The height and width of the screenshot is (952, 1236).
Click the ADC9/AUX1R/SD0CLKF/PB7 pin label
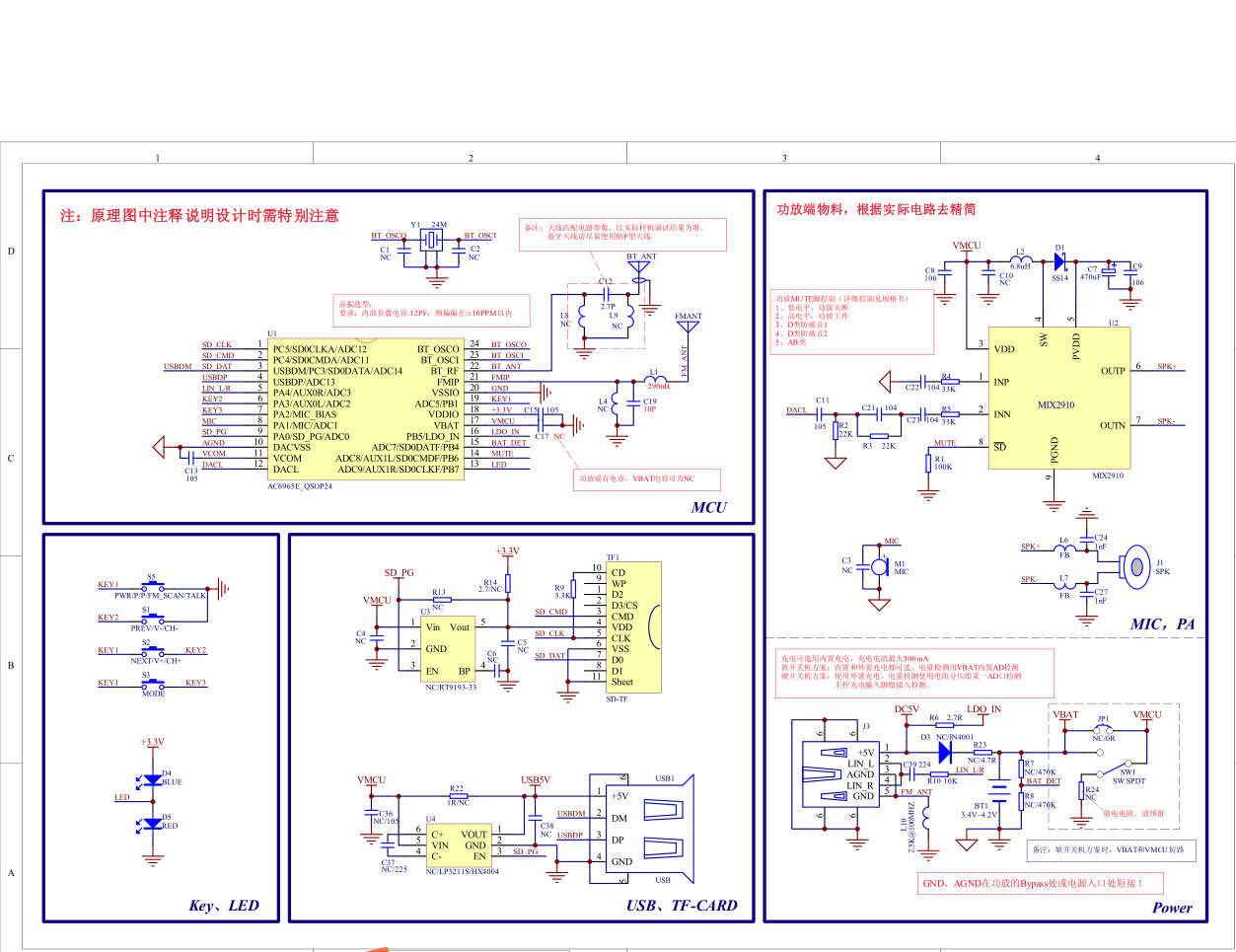(x=399, y=469)
